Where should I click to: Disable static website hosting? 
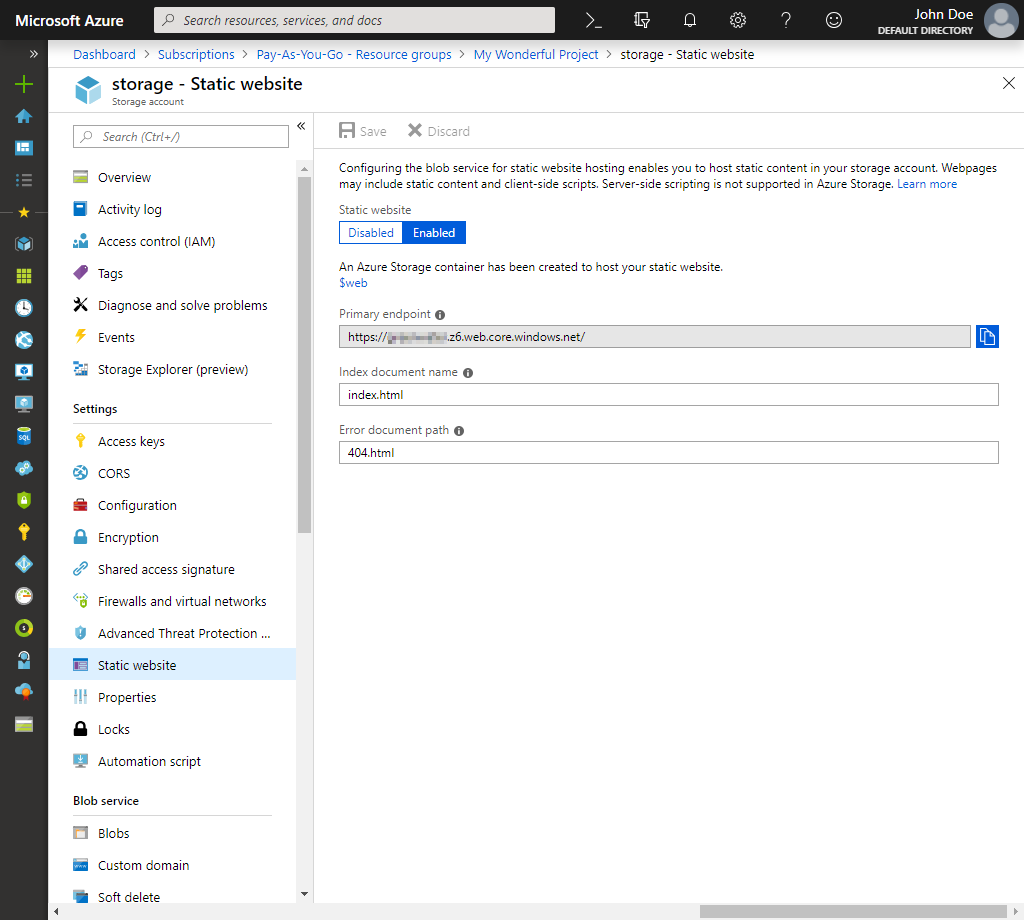coord(370,232)
